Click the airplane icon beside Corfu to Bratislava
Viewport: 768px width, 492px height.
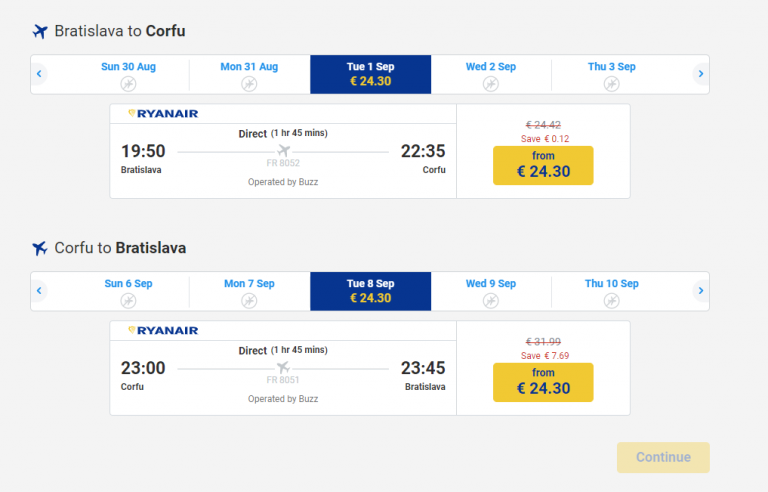(40, 248)
